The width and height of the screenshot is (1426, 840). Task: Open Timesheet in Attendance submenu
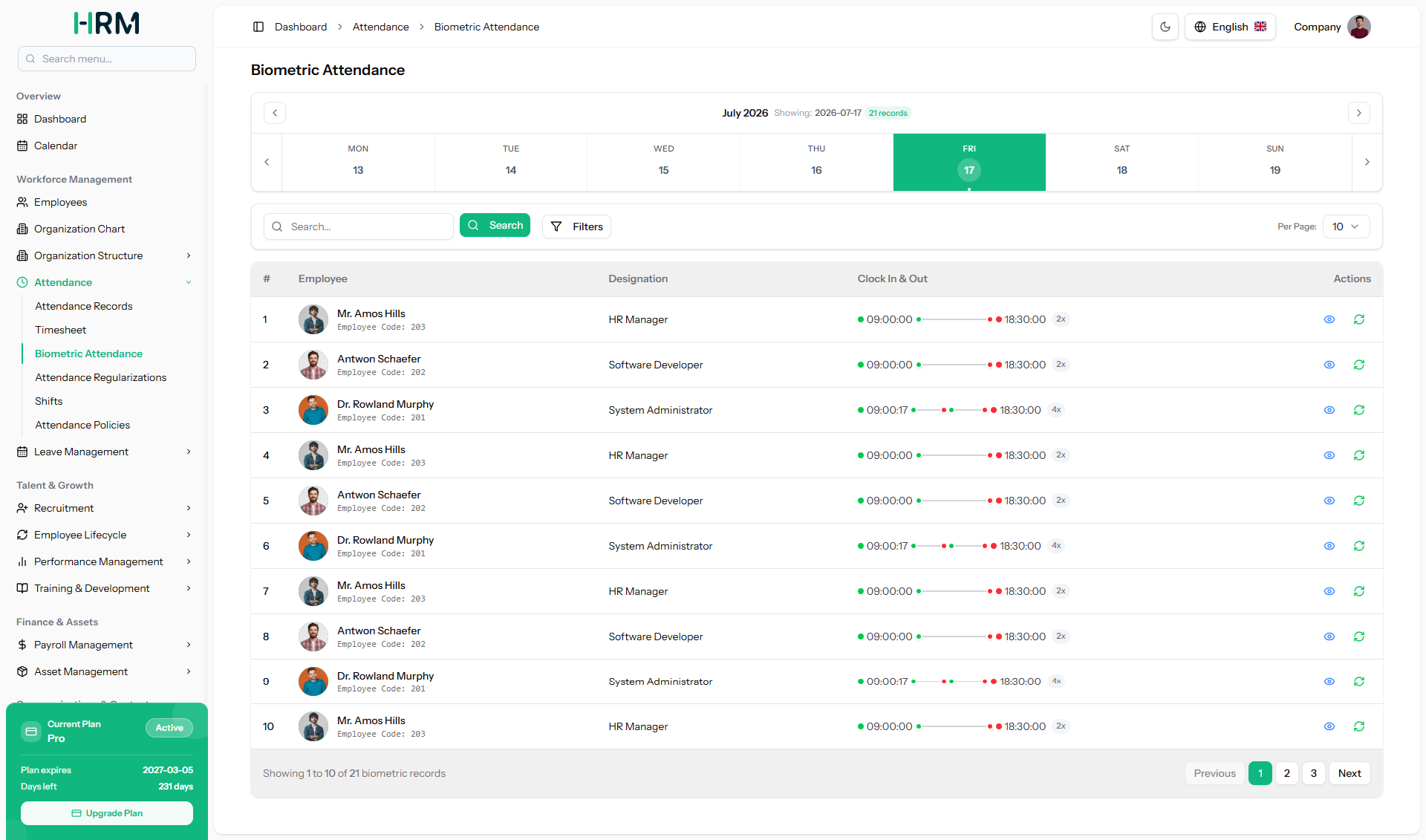point(60,330)
